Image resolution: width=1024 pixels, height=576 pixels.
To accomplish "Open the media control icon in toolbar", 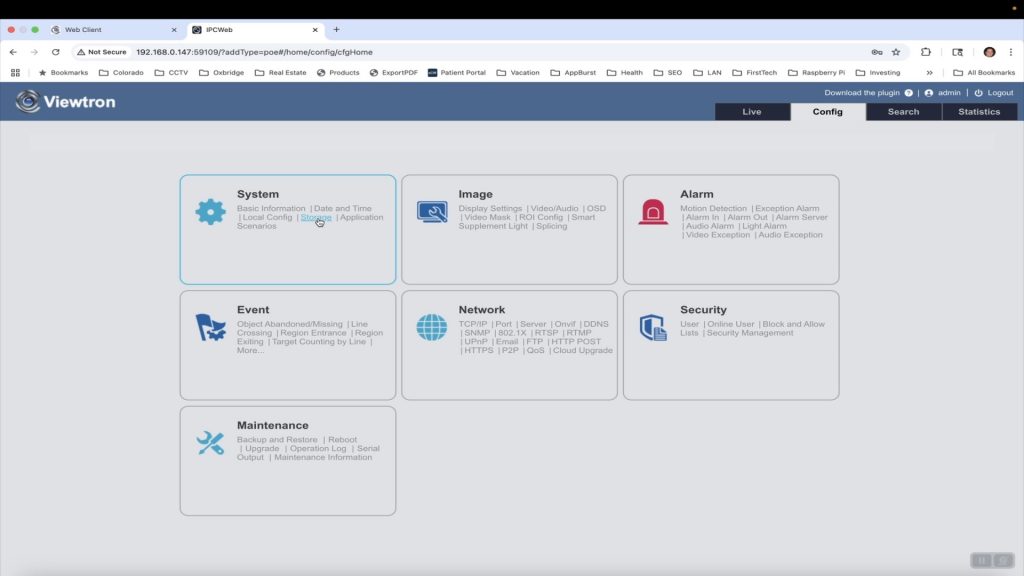I will [957, 52].
